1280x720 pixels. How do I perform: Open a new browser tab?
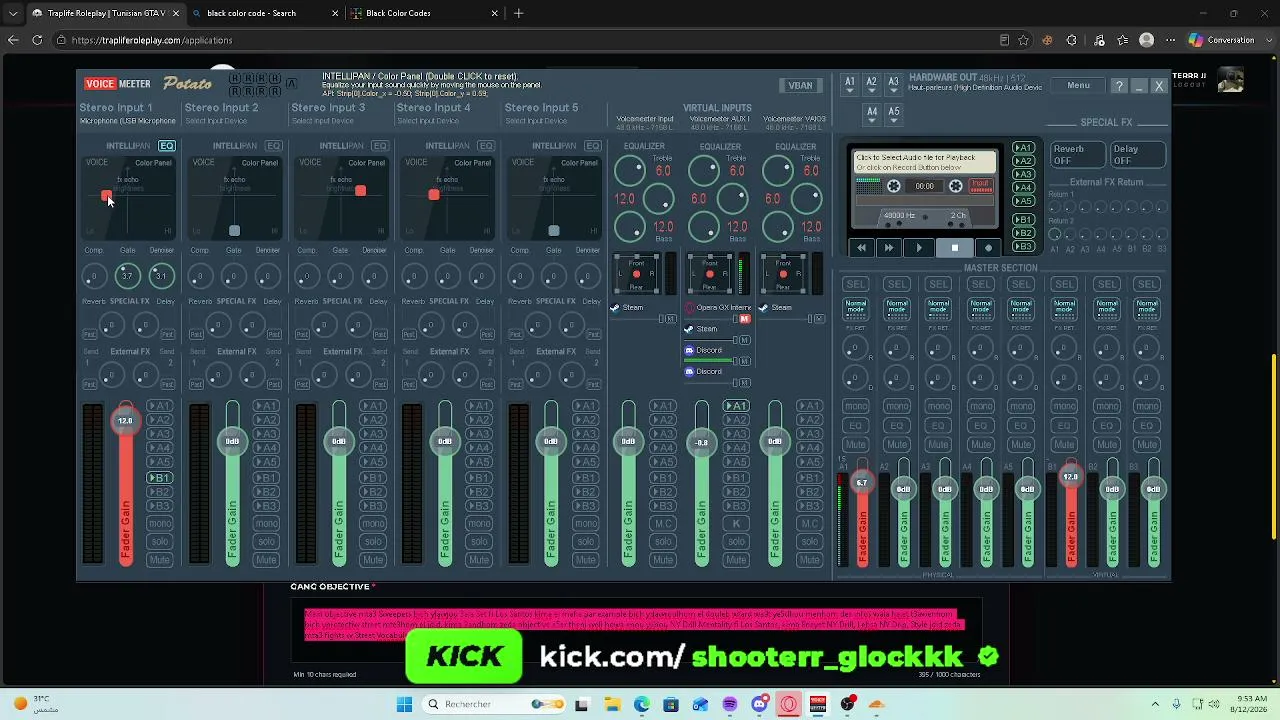point(518,13)
